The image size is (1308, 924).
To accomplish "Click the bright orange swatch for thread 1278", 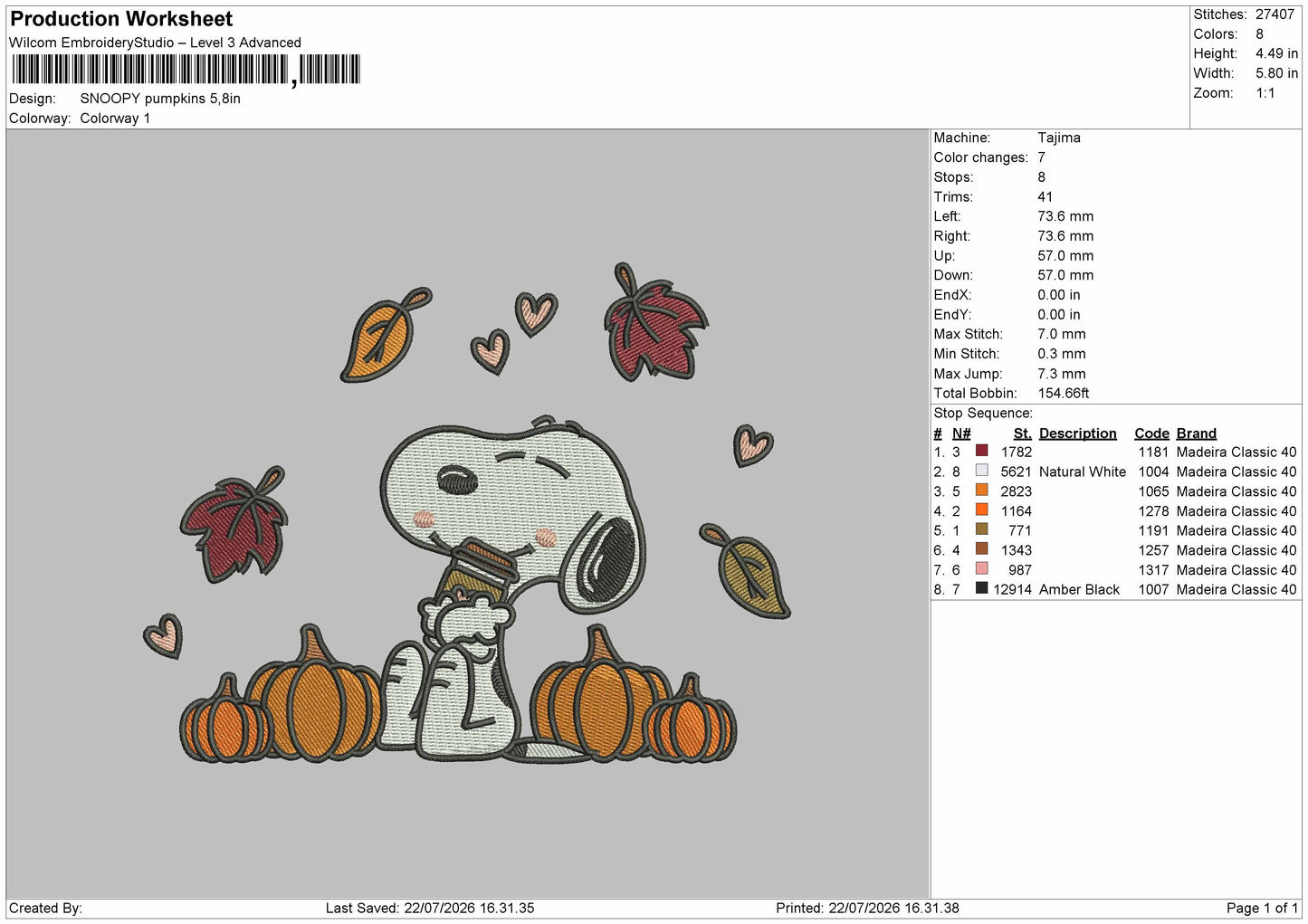I will pyautogui.click(x=981, y=510).
